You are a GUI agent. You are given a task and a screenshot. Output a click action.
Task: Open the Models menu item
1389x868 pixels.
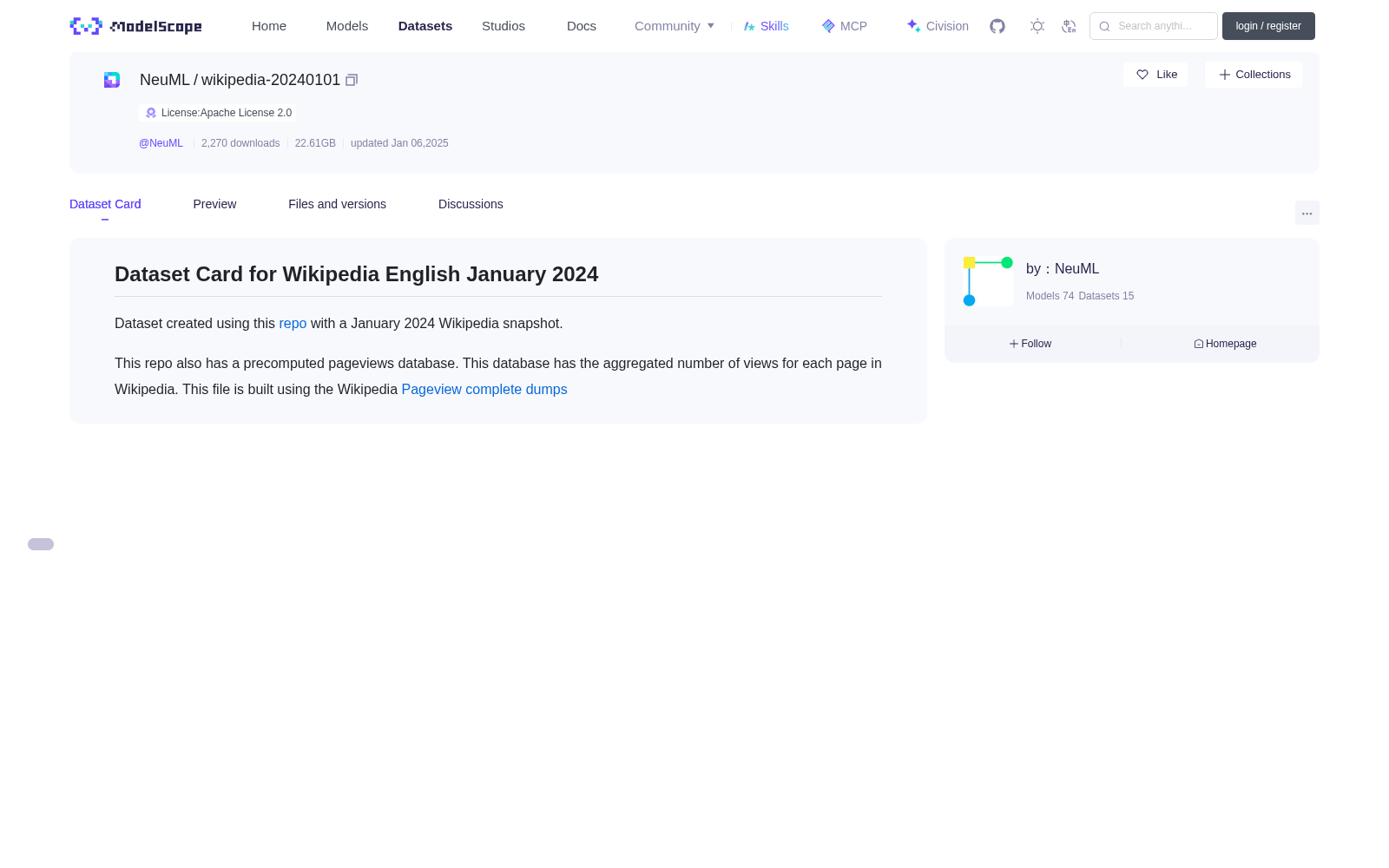[x=347, y=26]
